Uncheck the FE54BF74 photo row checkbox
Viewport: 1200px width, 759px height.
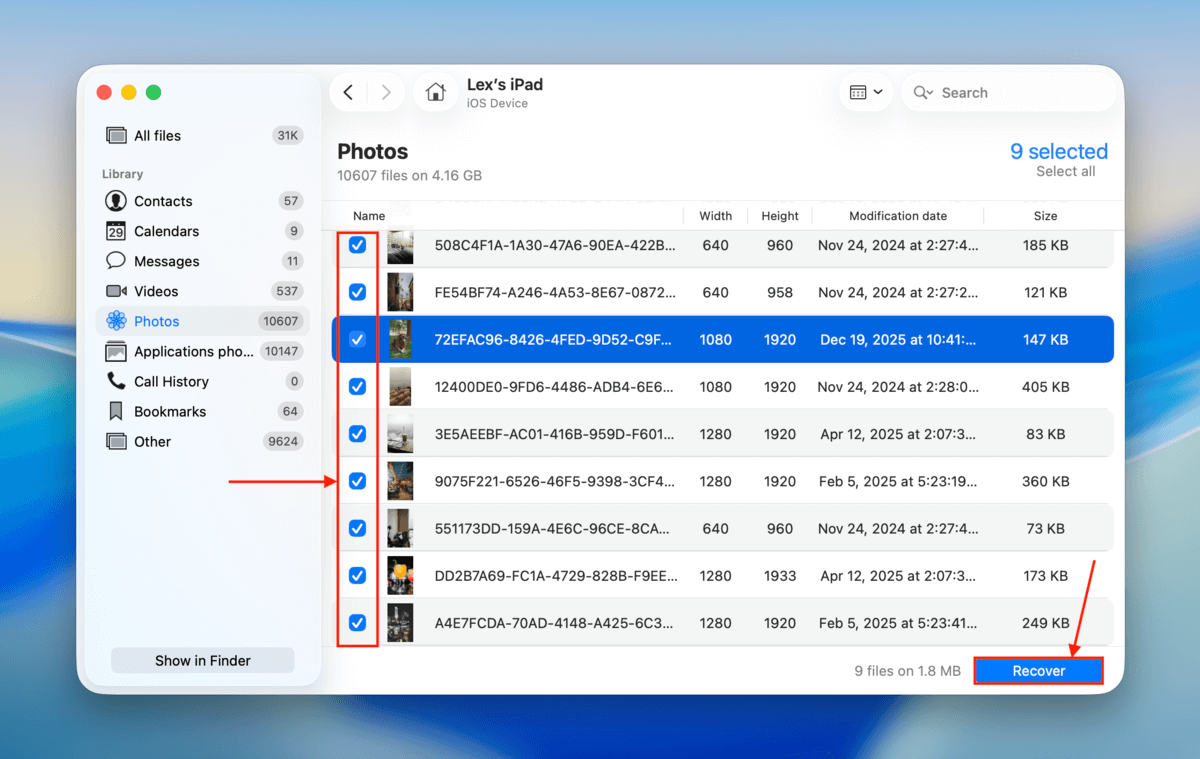point(357,292)
